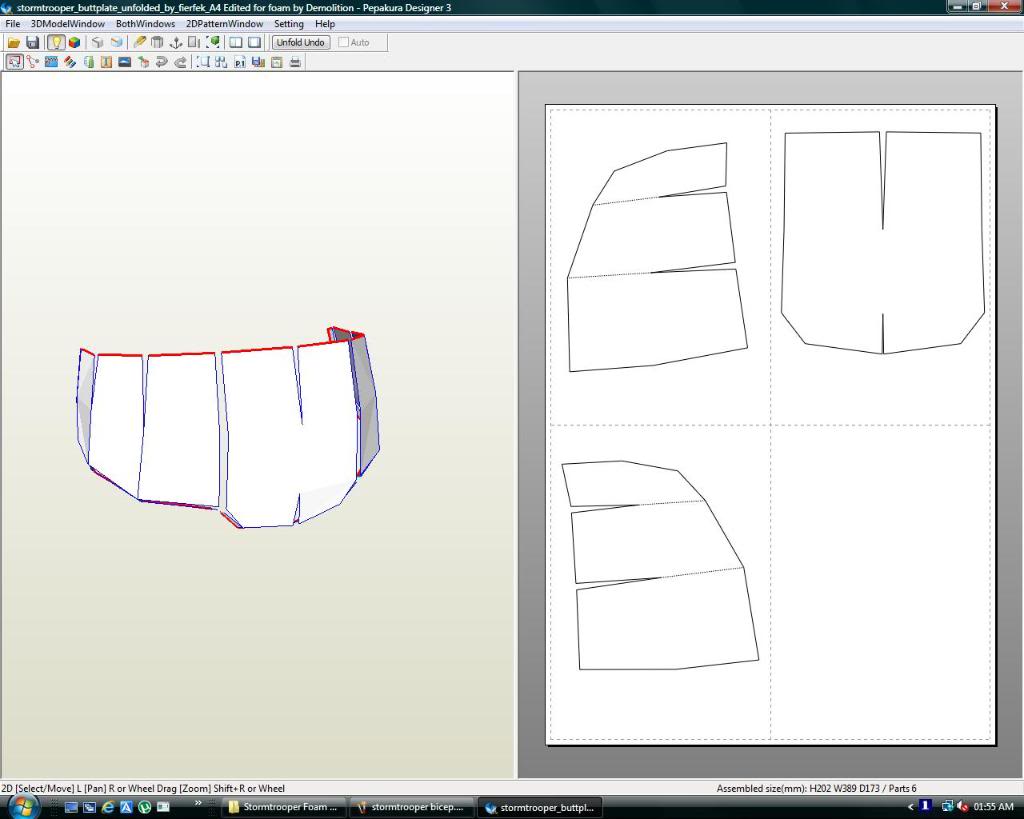Open the BothWindows menu
The image size is (1024, 819).
[x=145, y=24]
